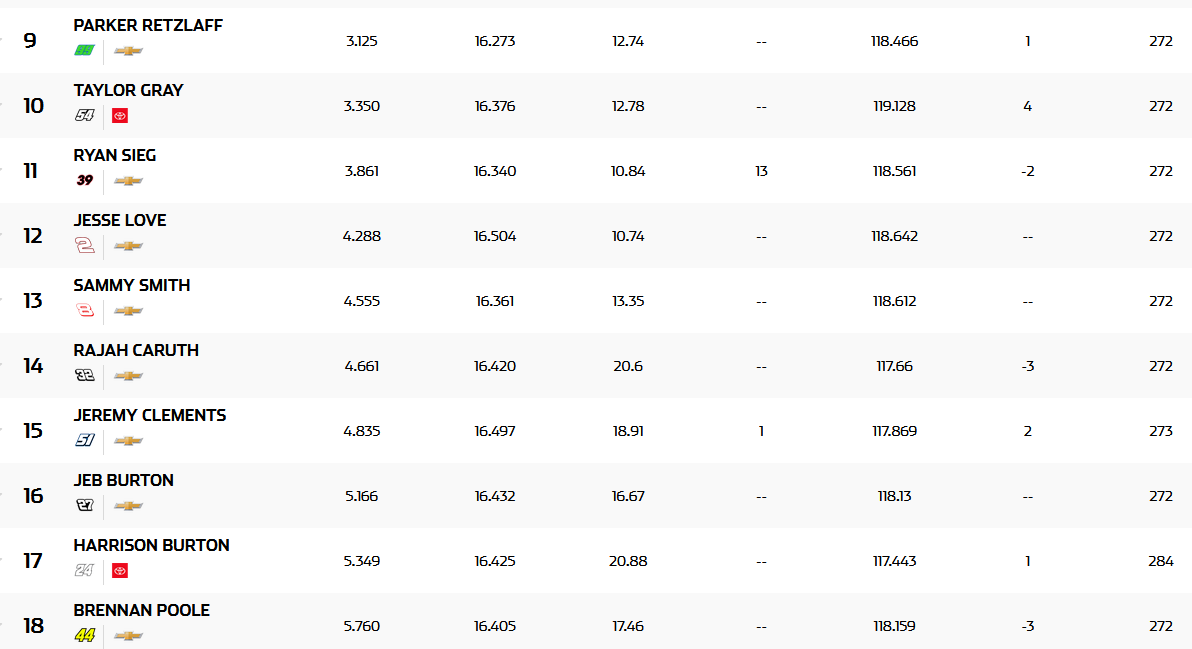This screenshot has height=649, width=1192.
Task: Click the Toyota logo beside Harrison Burton
Action: tap(120, 571)
